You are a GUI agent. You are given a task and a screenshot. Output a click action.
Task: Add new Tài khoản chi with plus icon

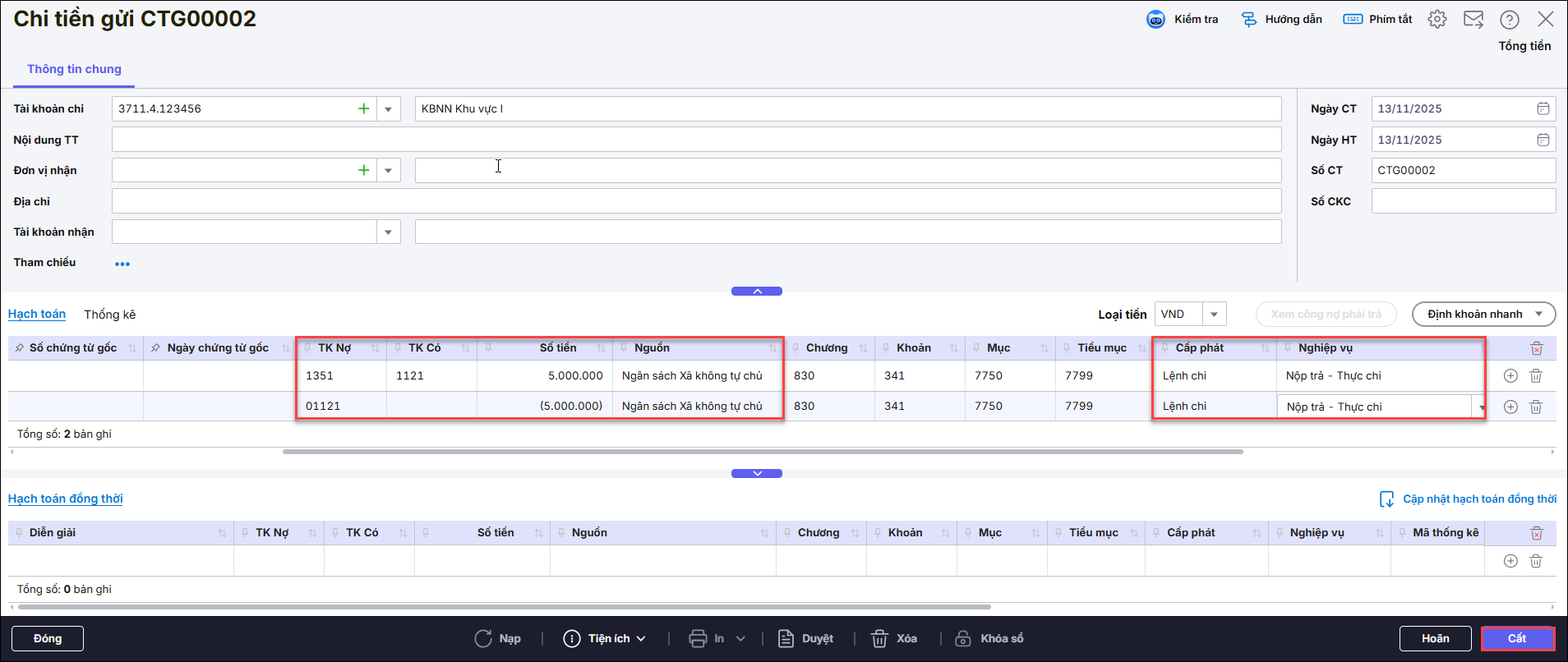pos(363,108)
